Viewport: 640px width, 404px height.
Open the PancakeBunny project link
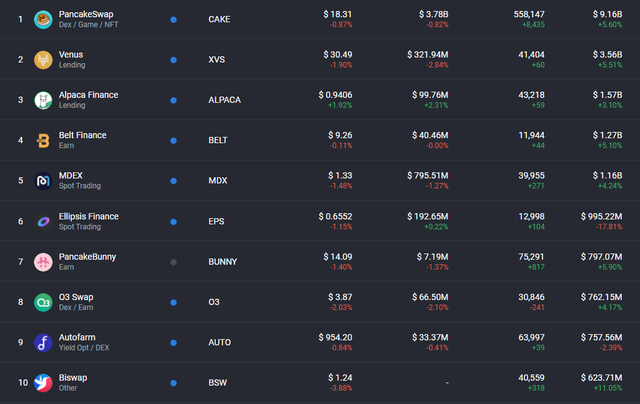point(87,257)
